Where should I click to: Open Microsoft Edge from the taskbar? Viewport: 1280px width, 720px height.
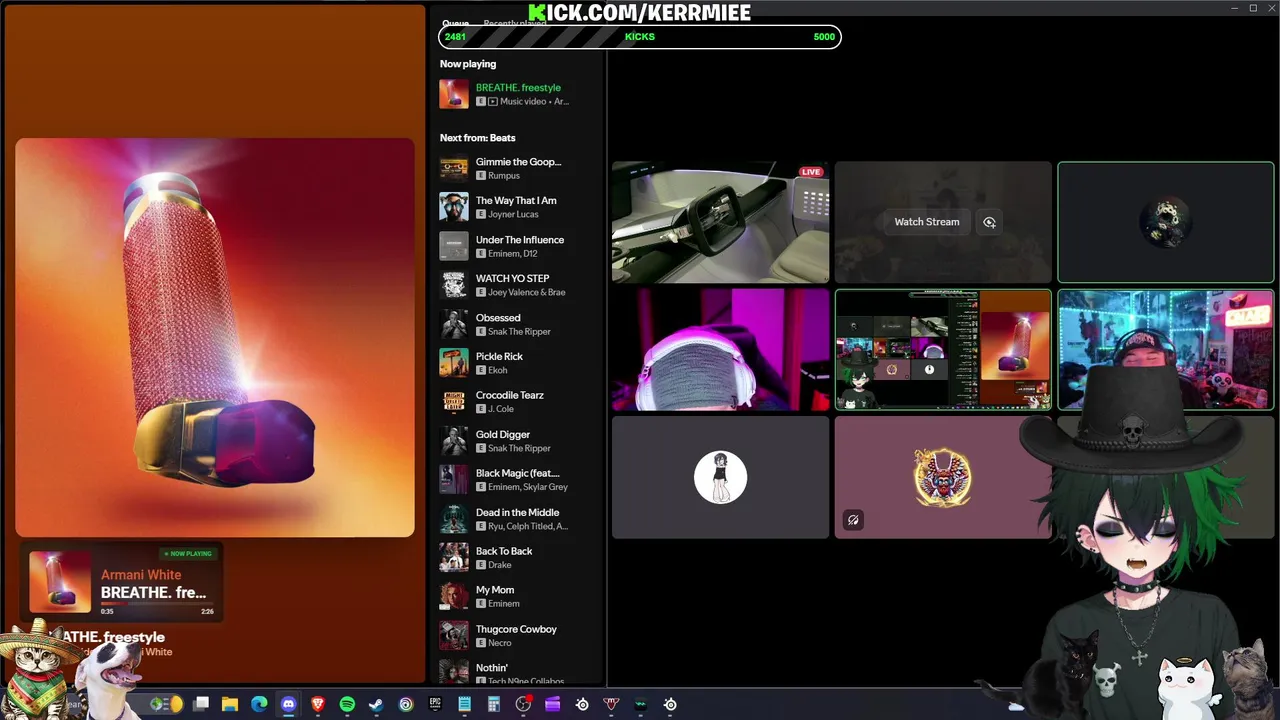(259, 704)
